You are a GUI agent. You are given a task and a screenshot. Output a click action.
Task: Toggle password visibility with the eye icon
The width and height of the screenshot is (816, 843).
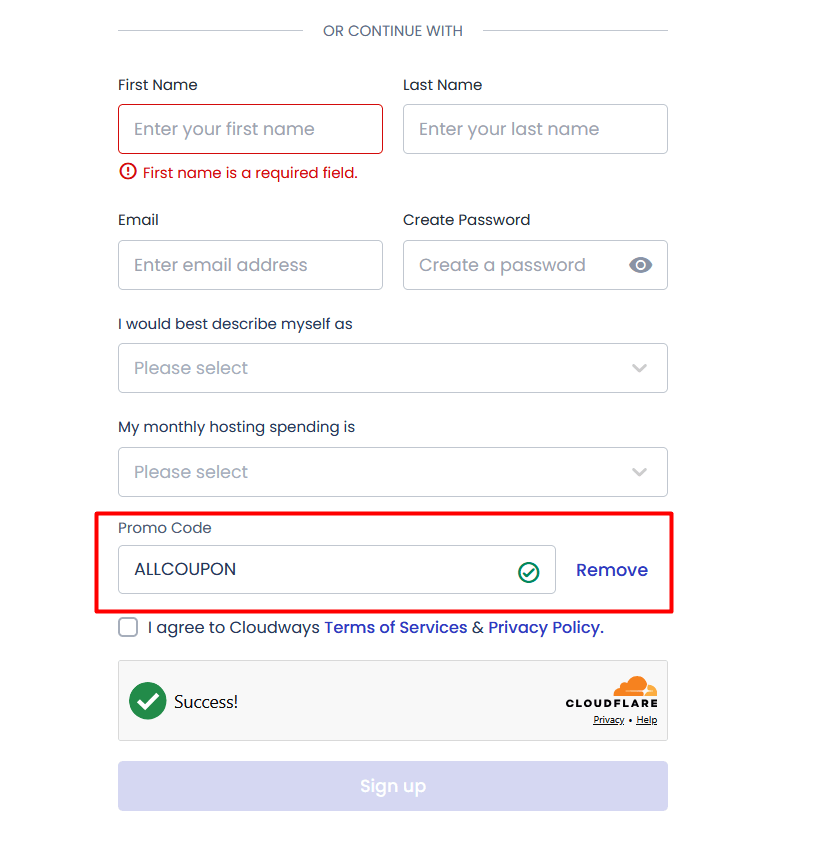tap(641, 265)
